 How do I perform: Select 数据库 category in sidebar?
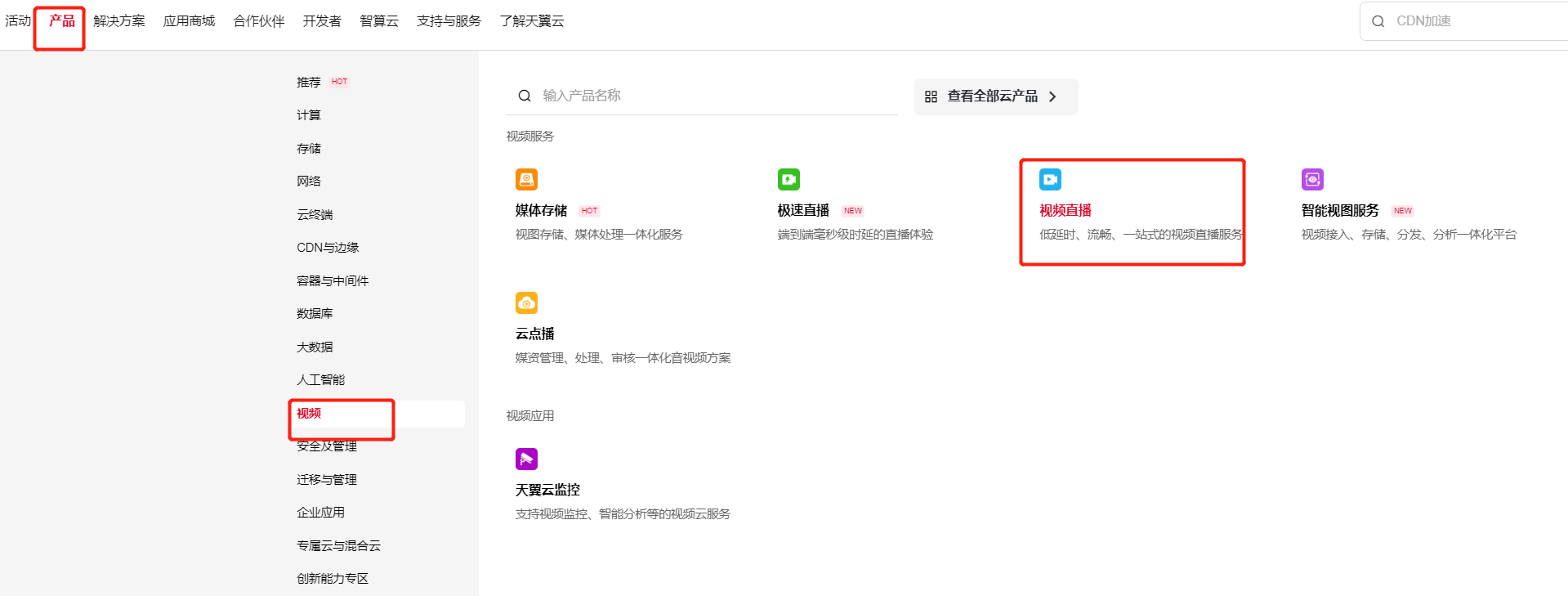point(315,314)
